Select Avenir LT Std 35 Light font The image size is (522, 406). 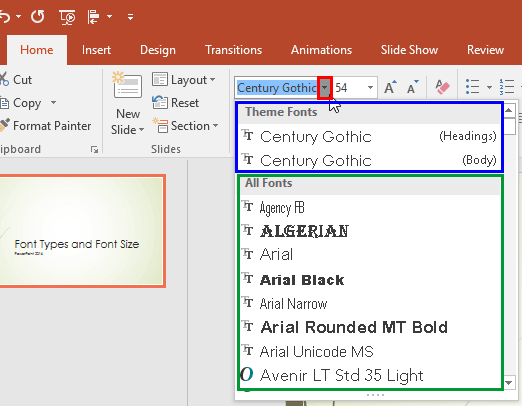[369, 375]
